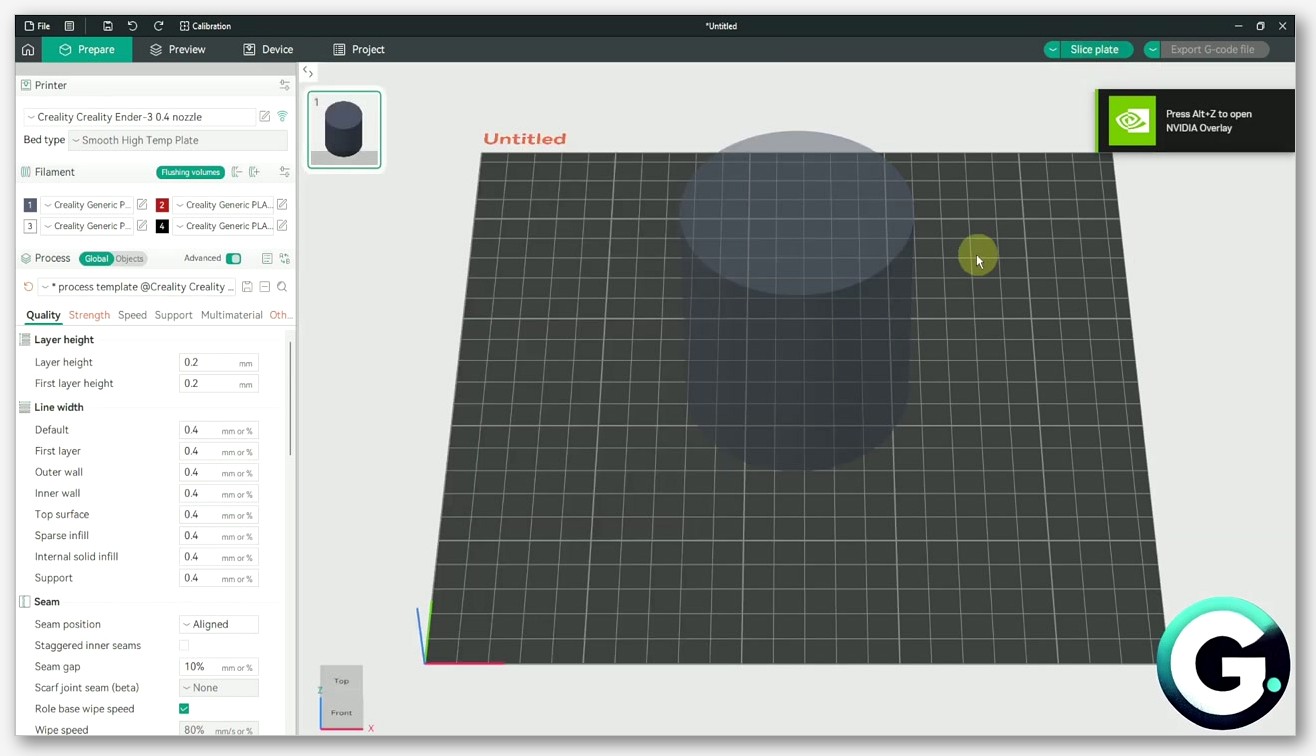The width and height of the screenshot is (1316, 756).
Task: Click the save project icon in title bar
Action: point(107,26)
